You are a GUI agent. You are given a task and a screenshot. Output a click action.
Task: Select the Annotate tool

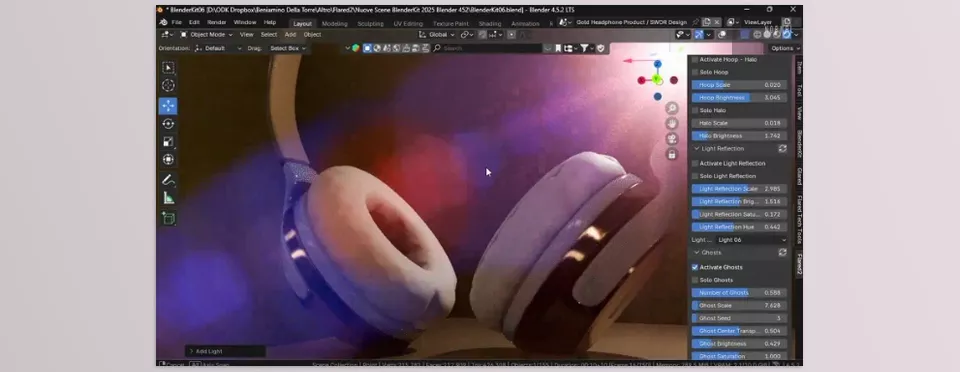(x=168, y=180)
